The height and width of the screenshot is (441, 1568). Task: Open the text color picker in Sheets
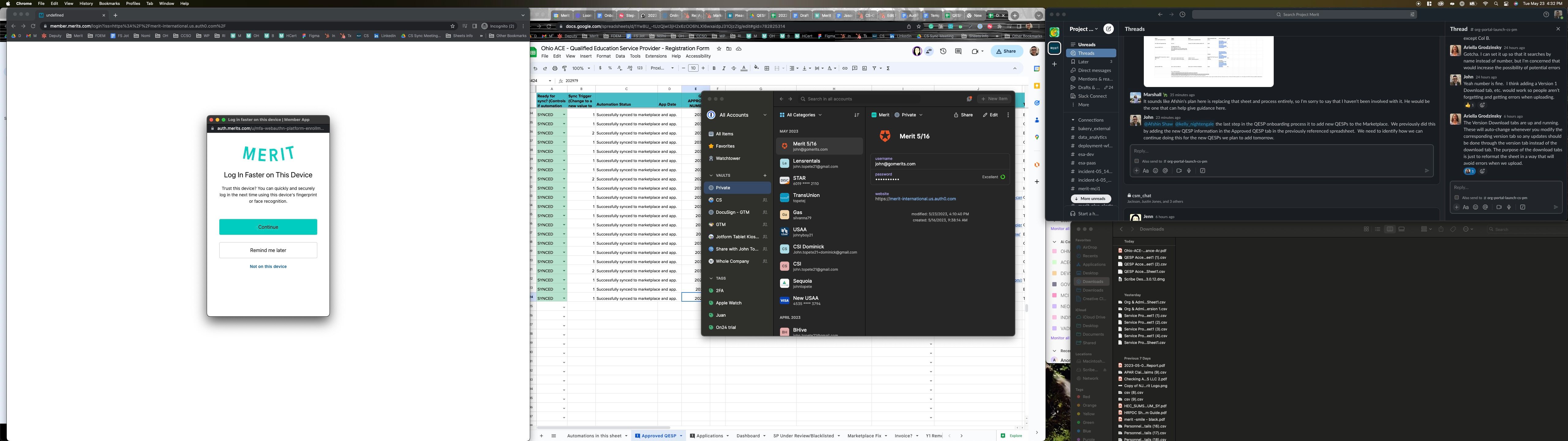(744, 68)
